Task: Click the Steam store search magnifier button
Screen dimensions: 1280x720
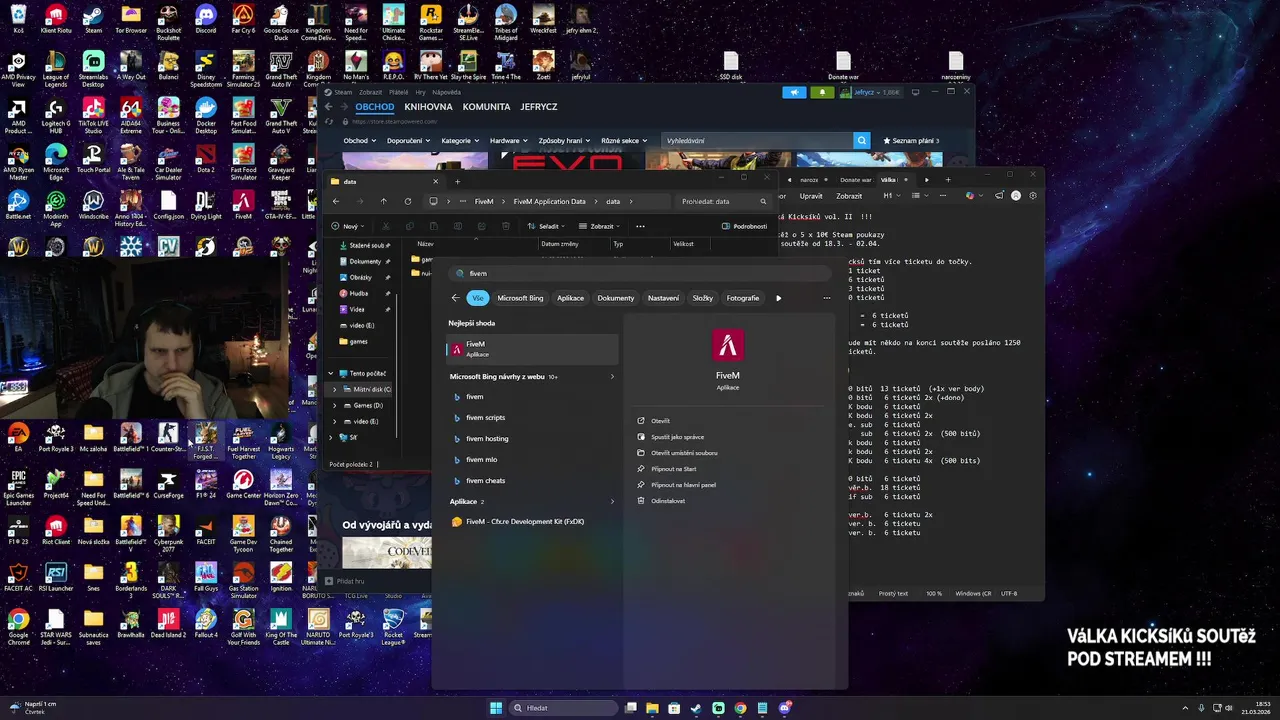Action: click(x=862, y=141)
